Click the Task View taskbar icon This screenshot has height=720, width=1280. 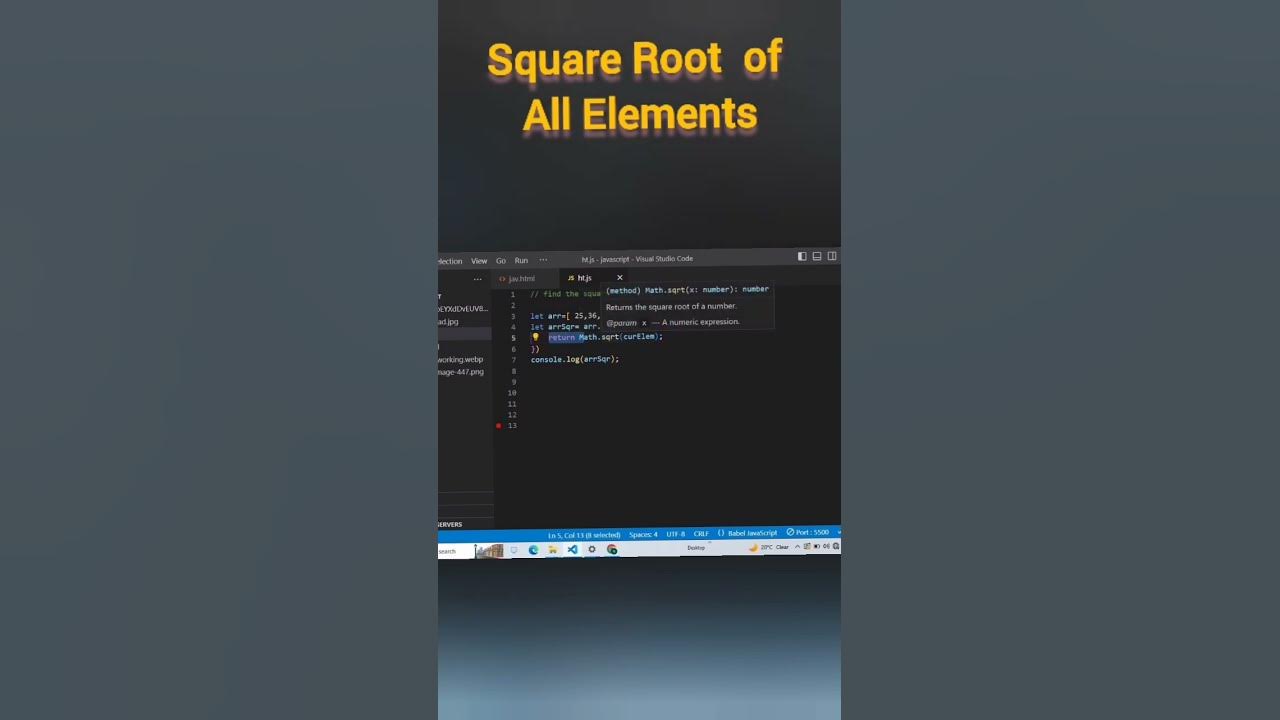pyautogui.click(x=514, y=550)
